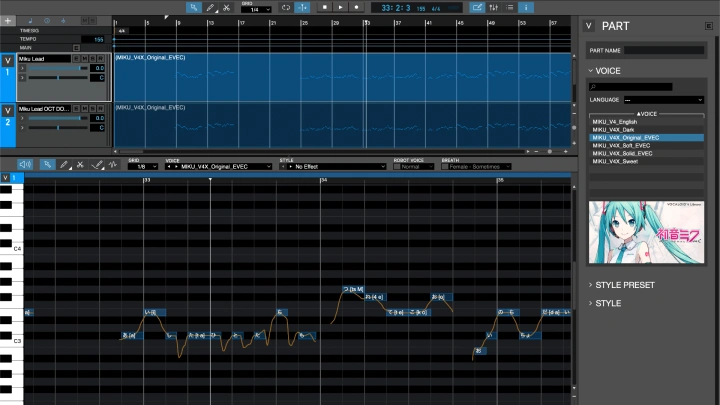Click the MAIN row lock icon
Viewport: 720px width, 405px height.
click(76, 48)
